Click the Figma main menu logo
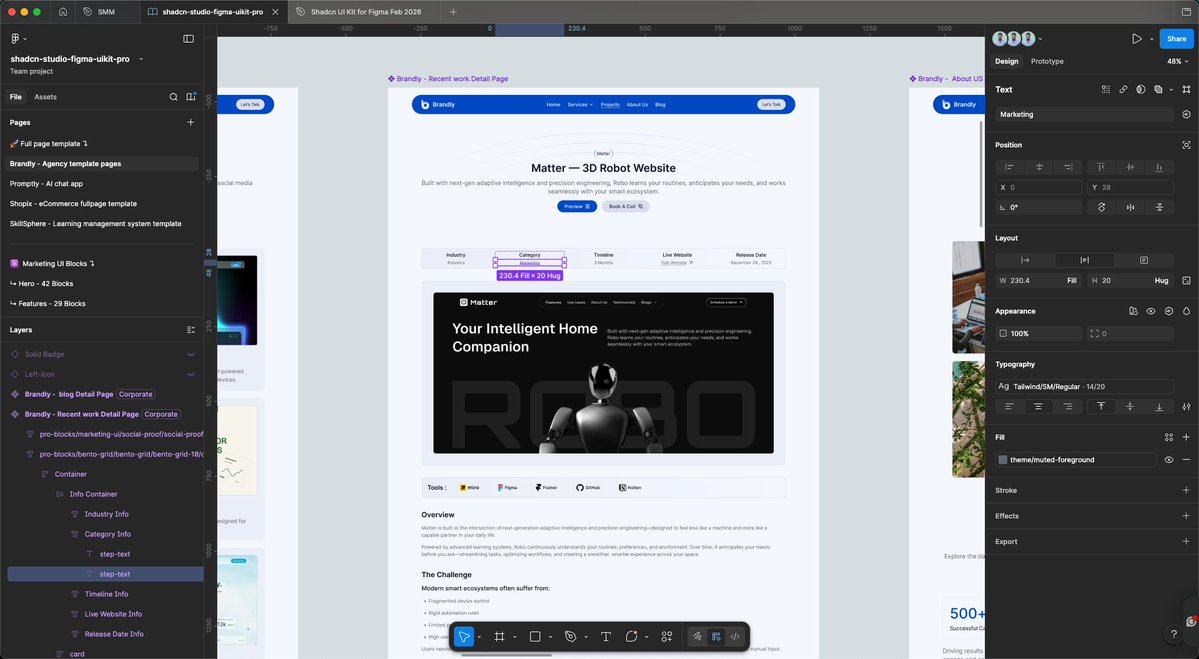This screenshot has width=1199, height=659. point(15,38)
